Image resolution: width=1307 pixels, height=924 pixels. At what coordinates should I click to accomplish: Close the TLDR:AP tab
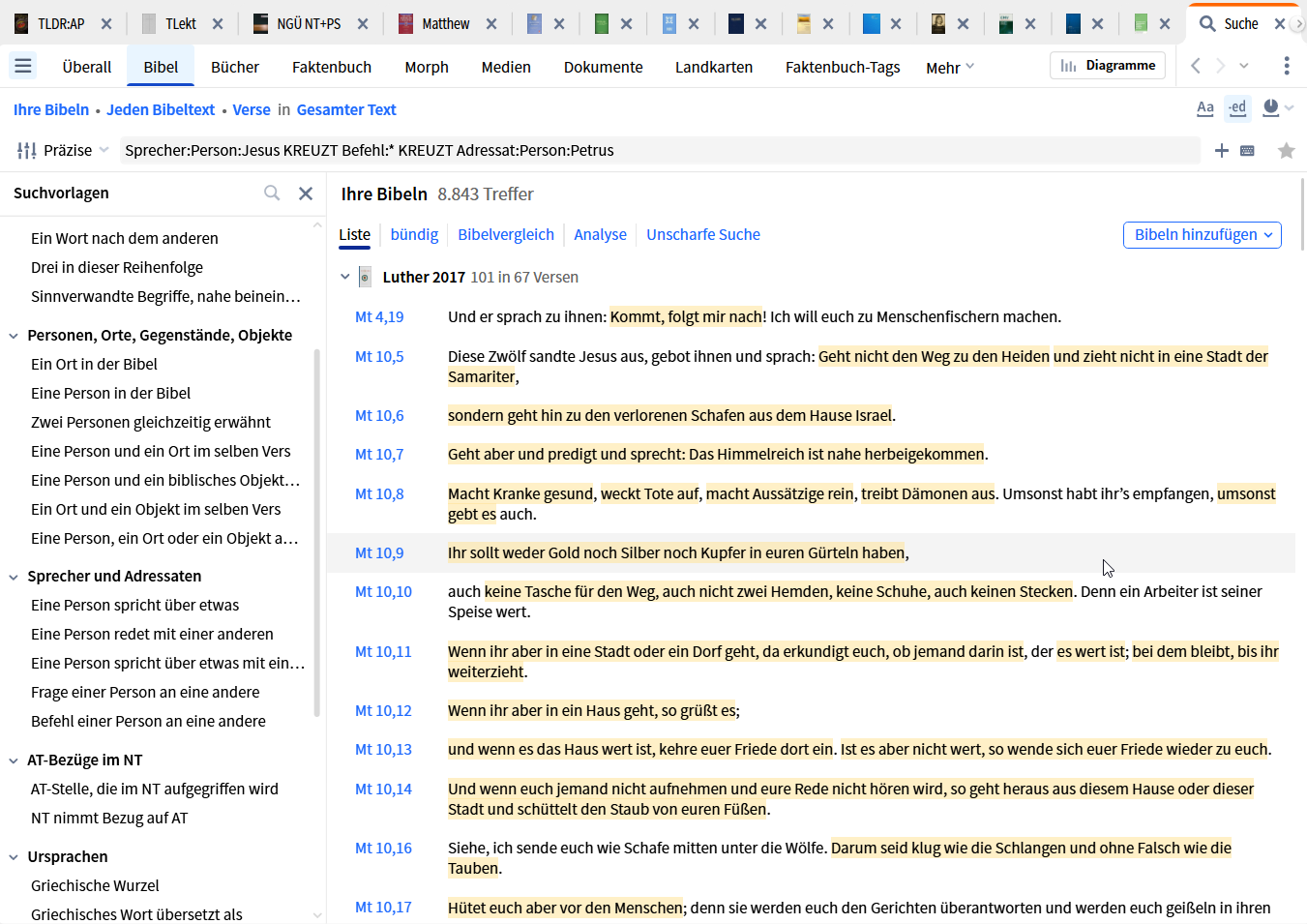pos(106,24)
